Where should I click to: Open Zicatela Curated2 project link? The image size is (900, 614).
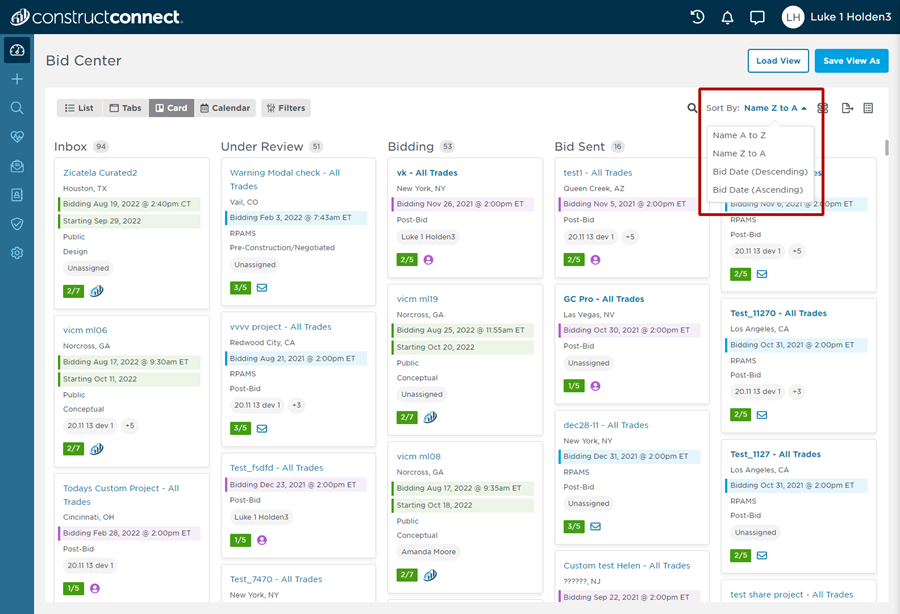(100, 173)
